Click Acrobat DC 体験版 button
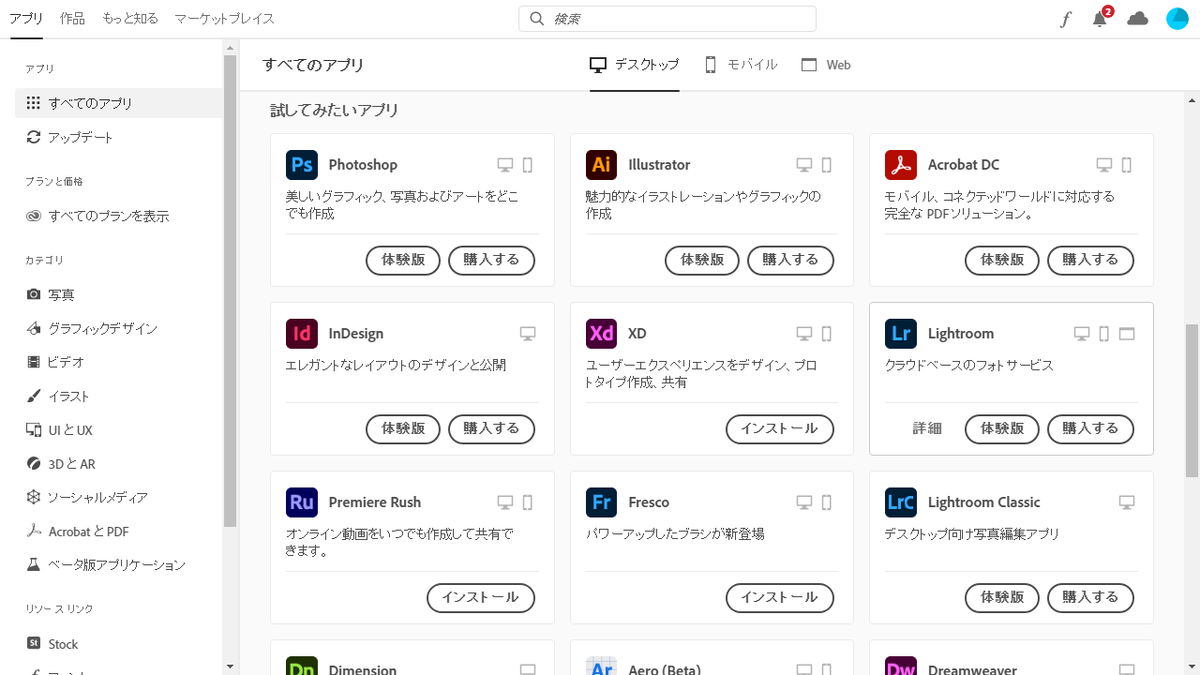This screenshot has height=675, width=1200. click(1002, 260)
